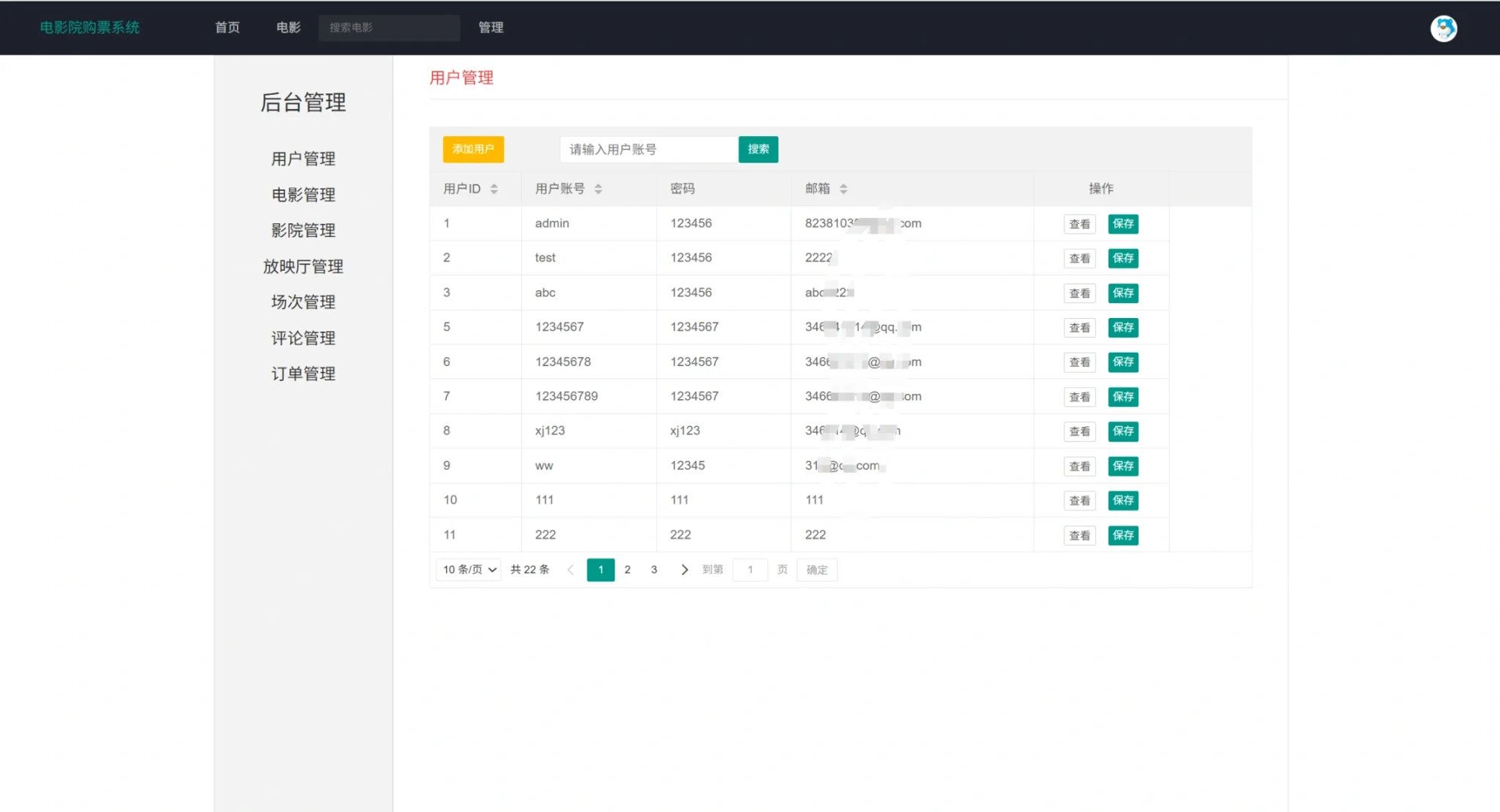Image resolution: width=1500 pixels, height=812 pixels.
Task: Click the user avatar icon in header
Action: 1443,29
